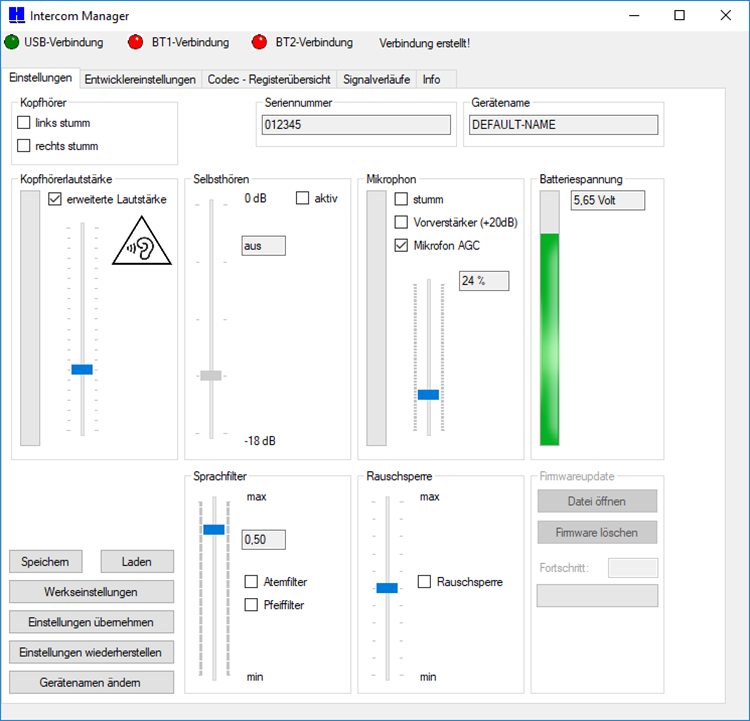Enable the Atemfilter checkbox

[252, 582]
